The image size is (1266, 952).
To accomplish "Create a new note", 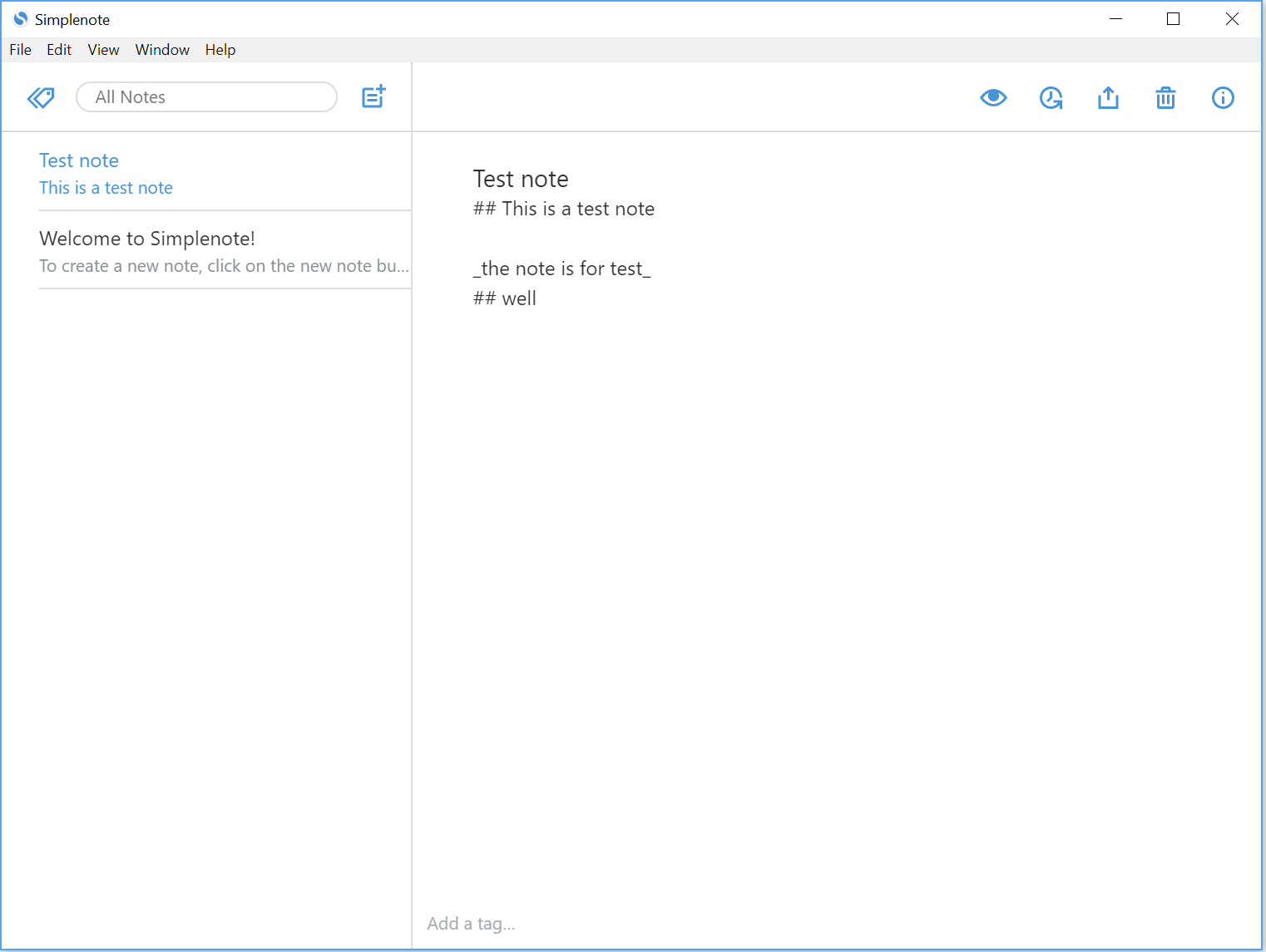I will click(x=373, y=96).
